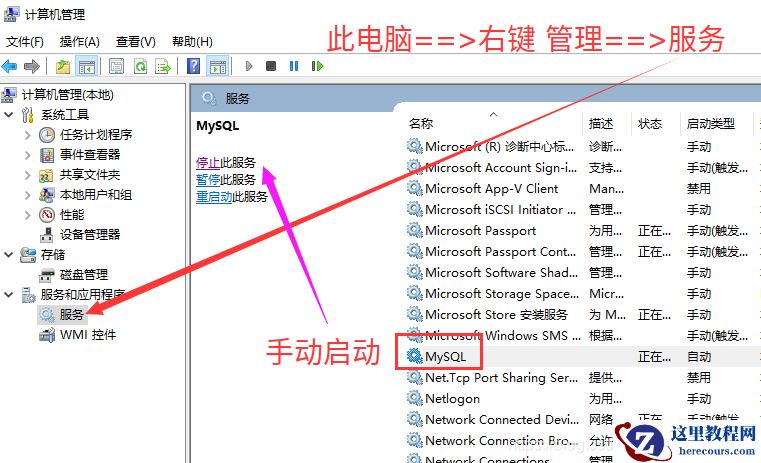The height and width of the screenshot is (463, 761).
Task: Click the Back arrow toolbar icon
Action: [10, 66]
